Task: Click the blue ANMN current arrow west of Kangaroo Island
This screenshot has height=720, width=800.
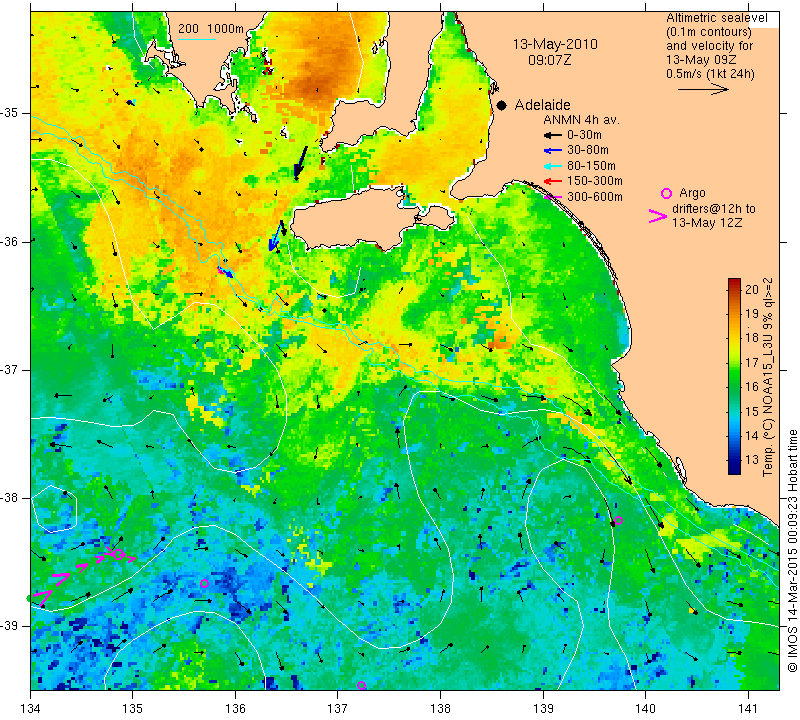Action: (276, 236)
